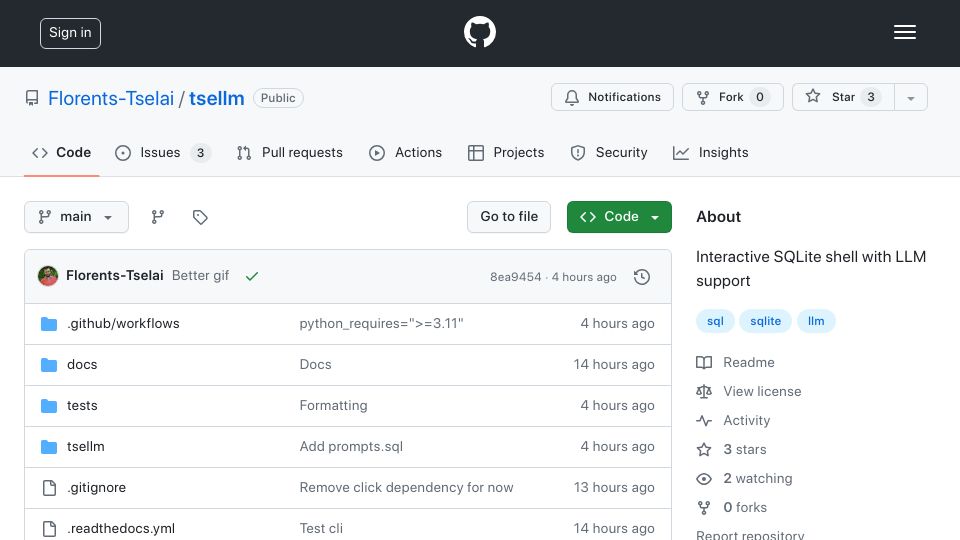960x540 pixels.
Task: Expand the Star lists dropdown arrow
Action: 911,97
